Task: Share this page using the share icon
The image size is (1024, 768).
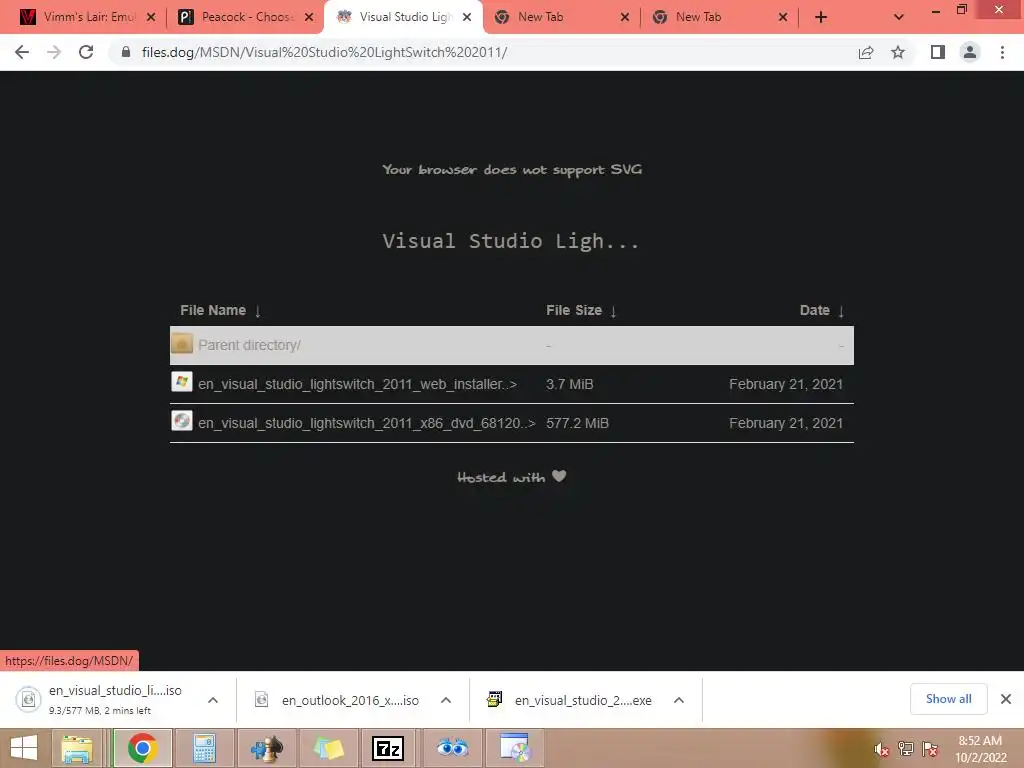Action: [x=866, y=52]
